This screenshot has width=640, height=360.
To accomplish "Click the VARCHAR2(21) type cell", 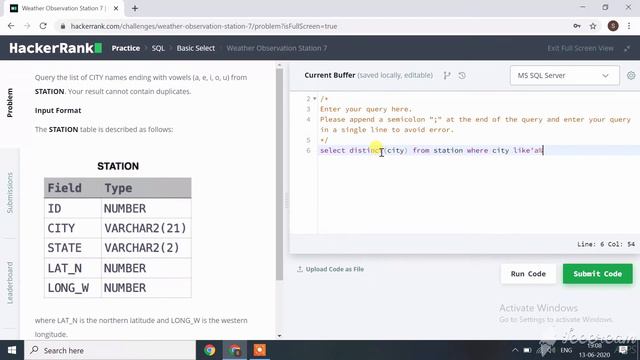I will (146, 228).
